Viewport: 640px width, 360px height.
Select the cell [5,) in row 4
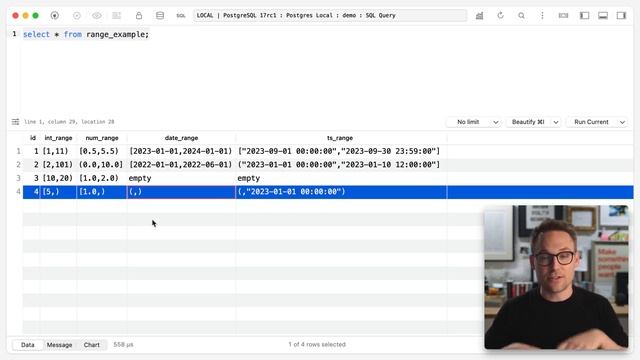(58, 192)
